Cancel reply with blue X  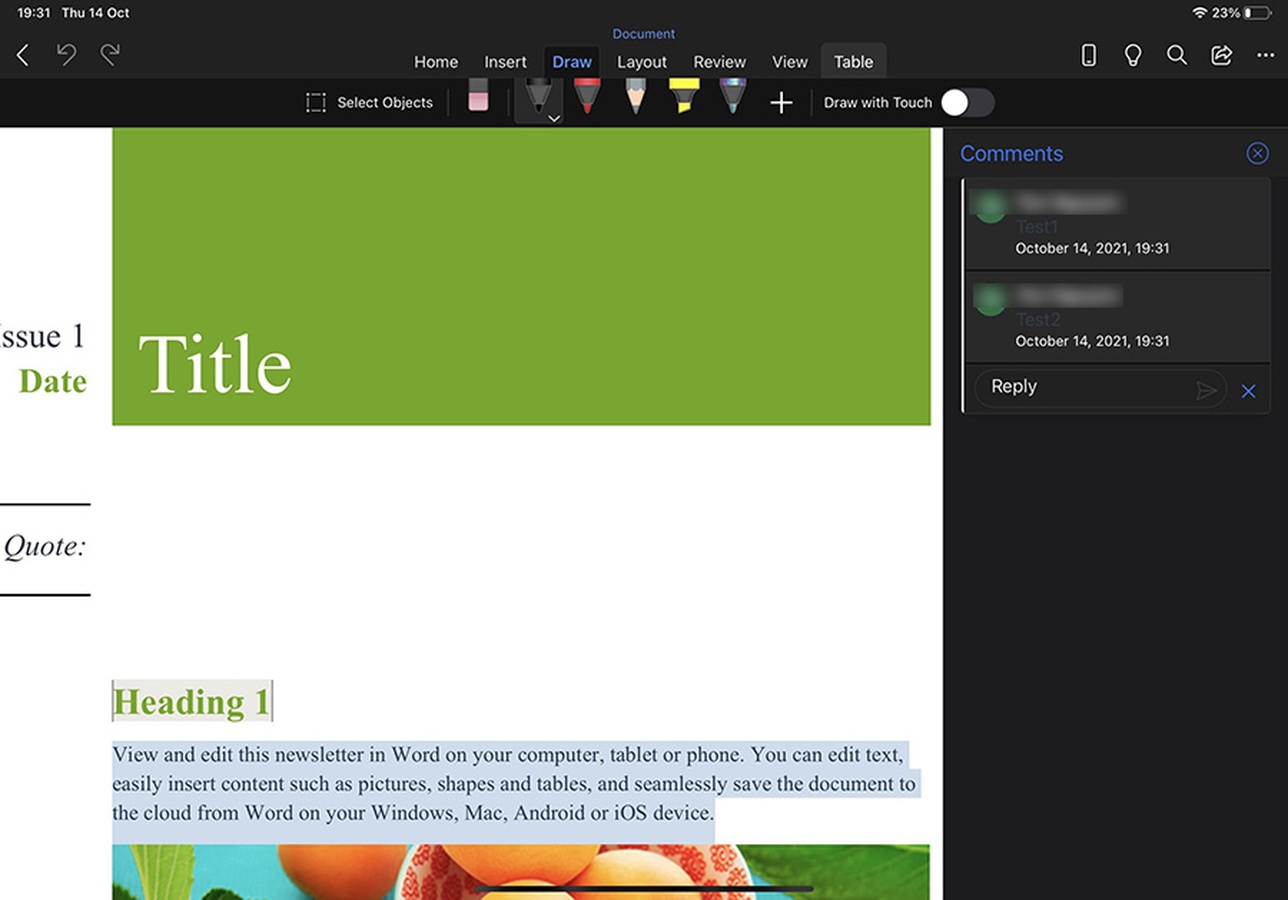point(1248,391)
